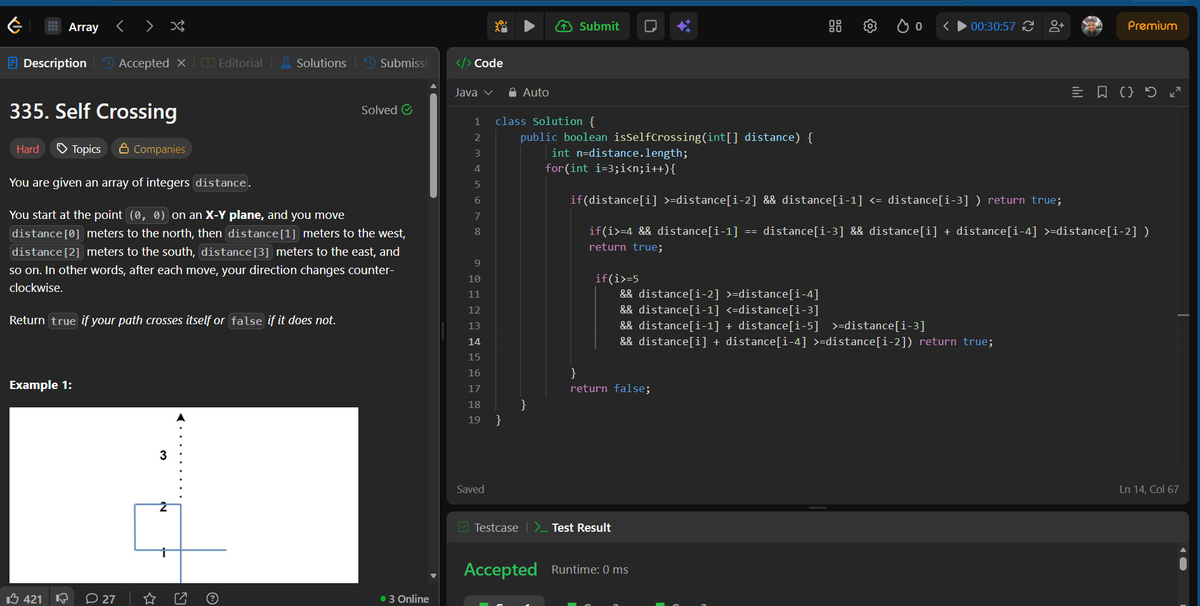The image size is (1200, 606).
Task: Open the Java language dropdown
Action: tap(474, 92)
